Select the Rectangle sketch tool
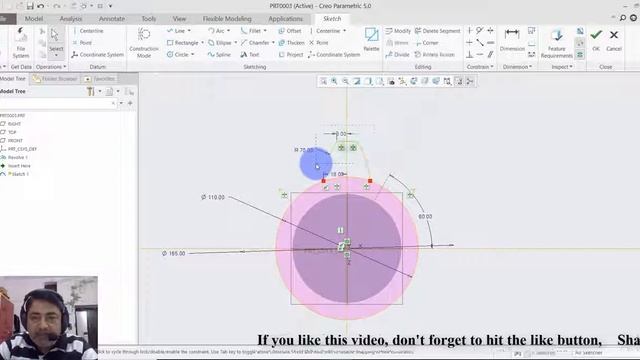 click(182, 43)
